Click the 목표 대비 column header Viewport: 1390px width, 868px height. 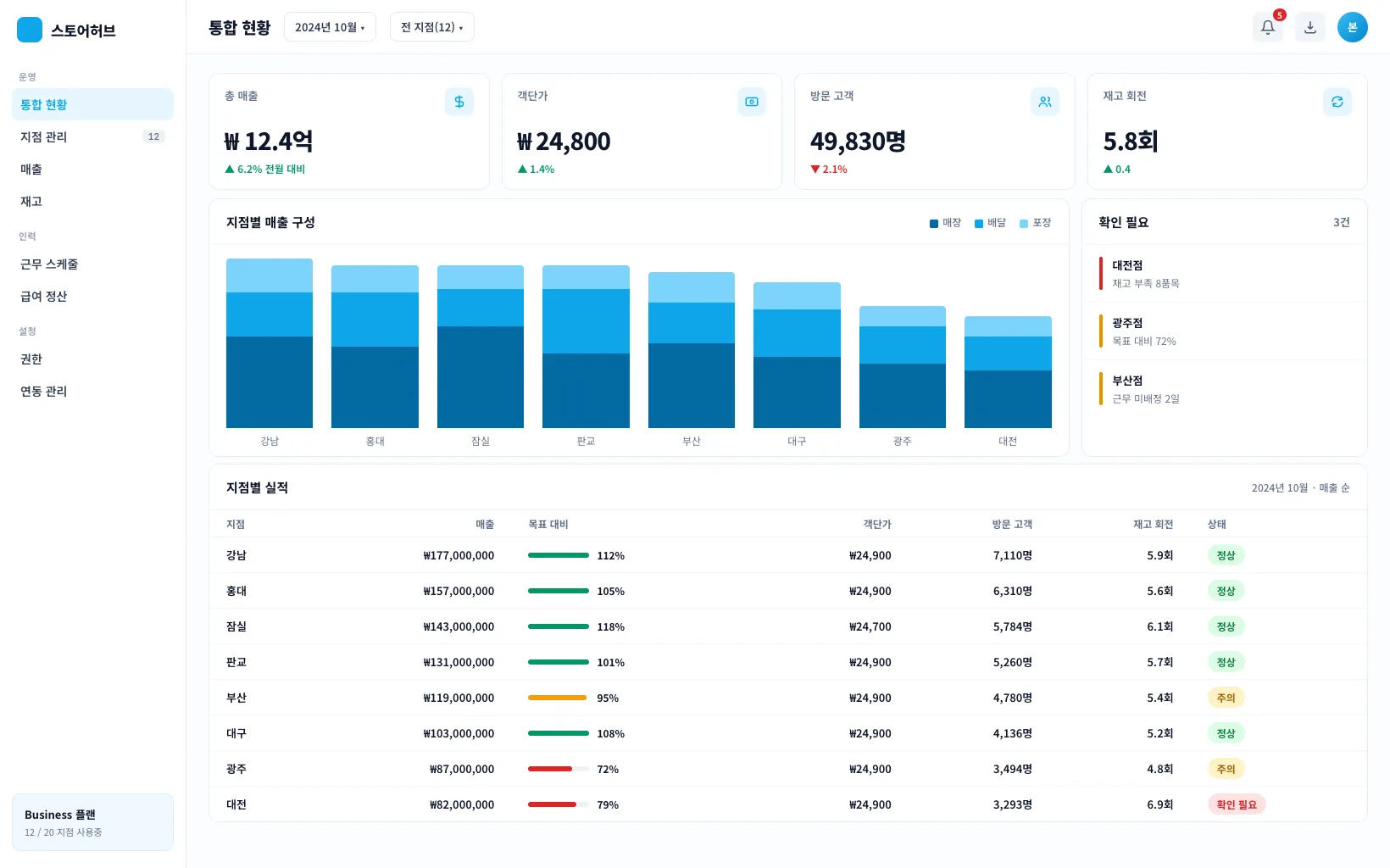click(548, 525)
